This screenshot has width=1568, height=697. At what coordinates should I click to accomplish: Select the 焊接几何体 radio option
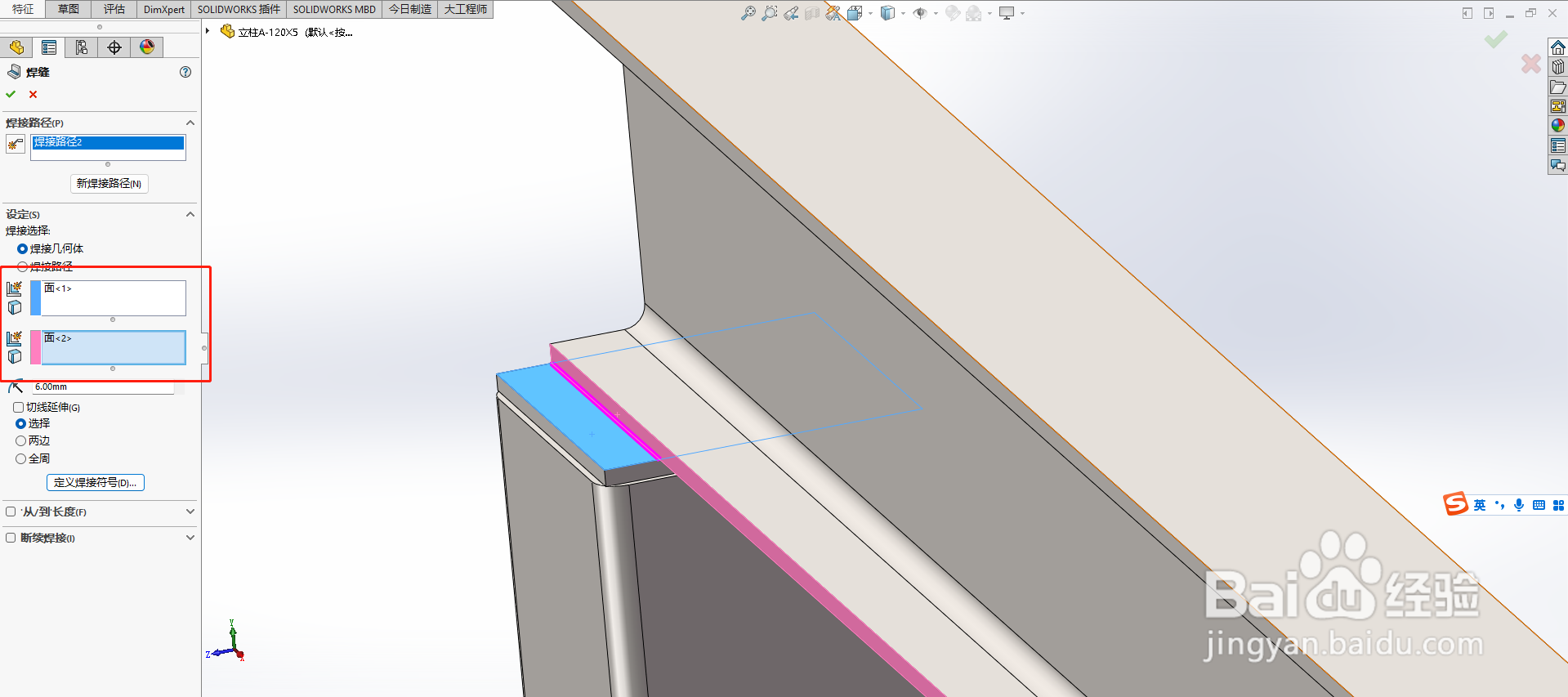[x=22, y=248]
